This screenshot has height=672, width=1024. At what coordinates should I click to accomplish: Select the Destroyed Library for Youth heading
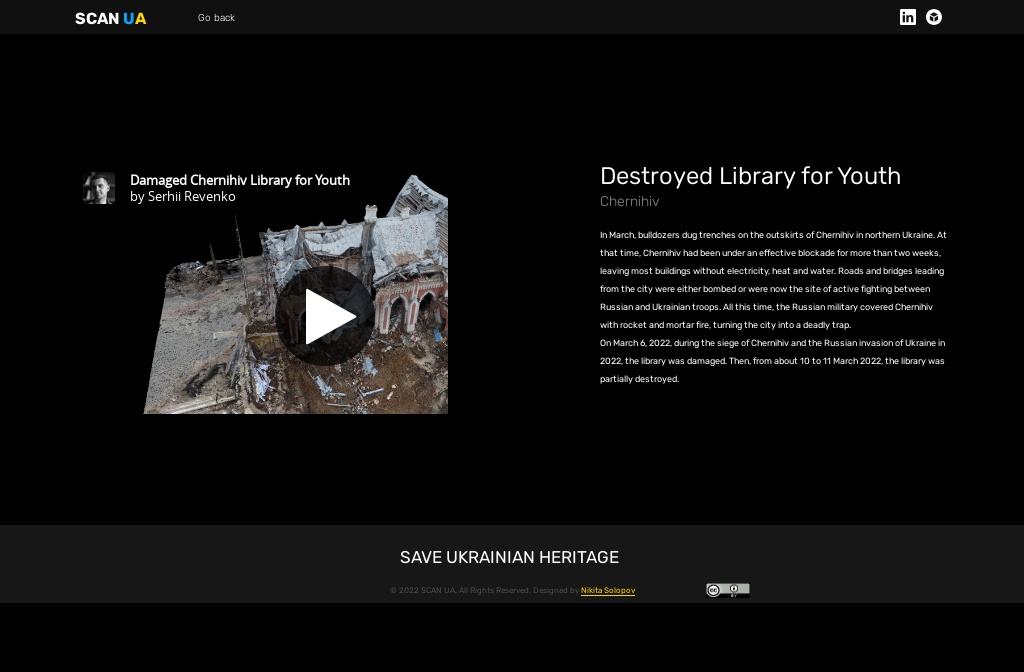(x=750, y=176)
